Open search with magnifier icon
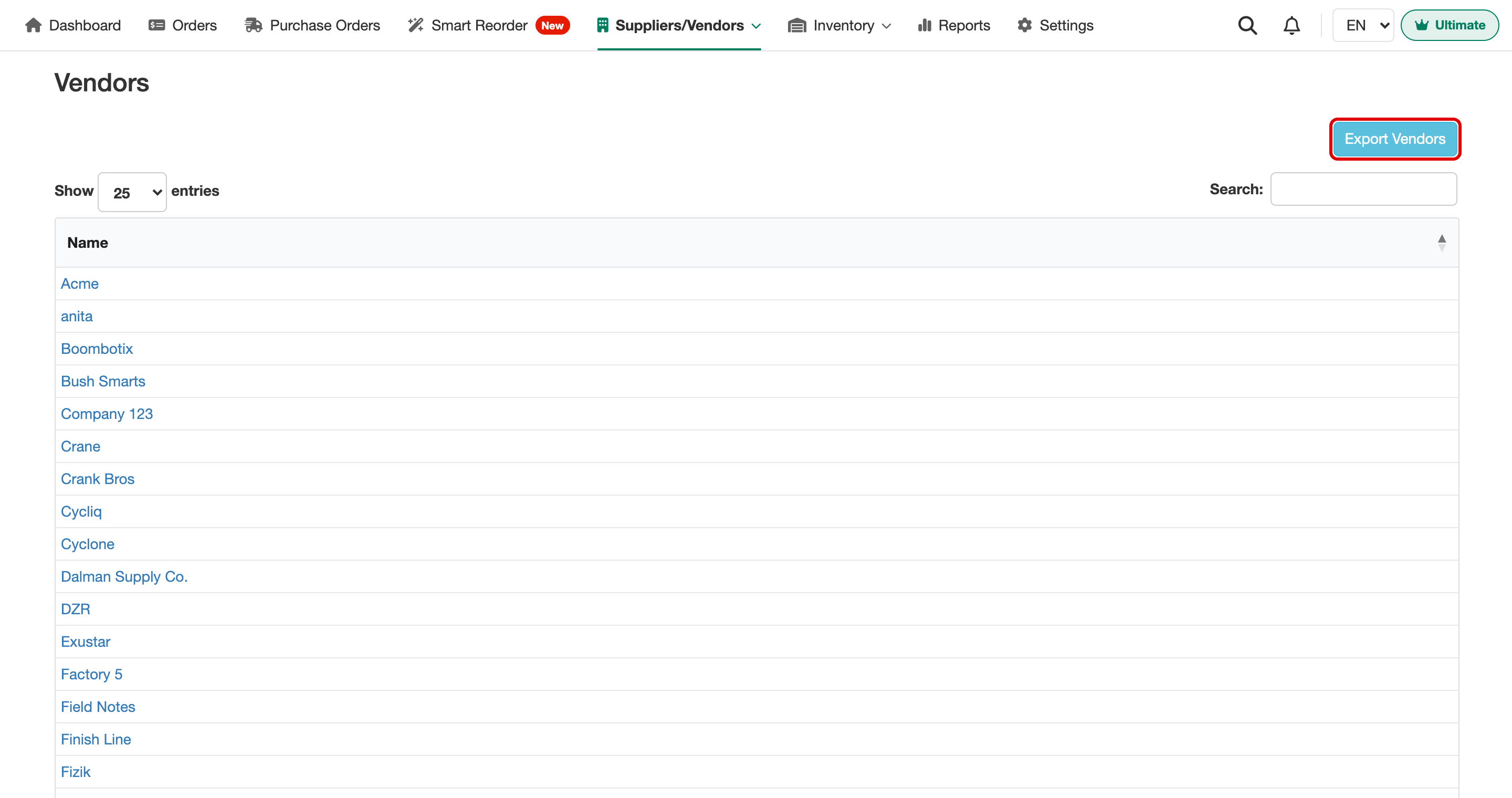Screen dimensions: 1512x798 1248,25
